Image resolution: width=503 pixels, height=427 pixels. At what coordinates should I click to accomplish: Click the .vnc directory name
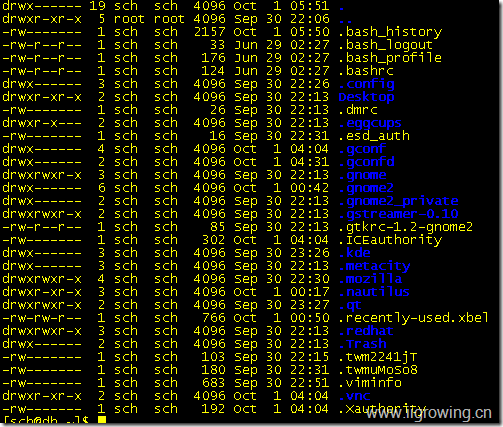tap(354, 396)
